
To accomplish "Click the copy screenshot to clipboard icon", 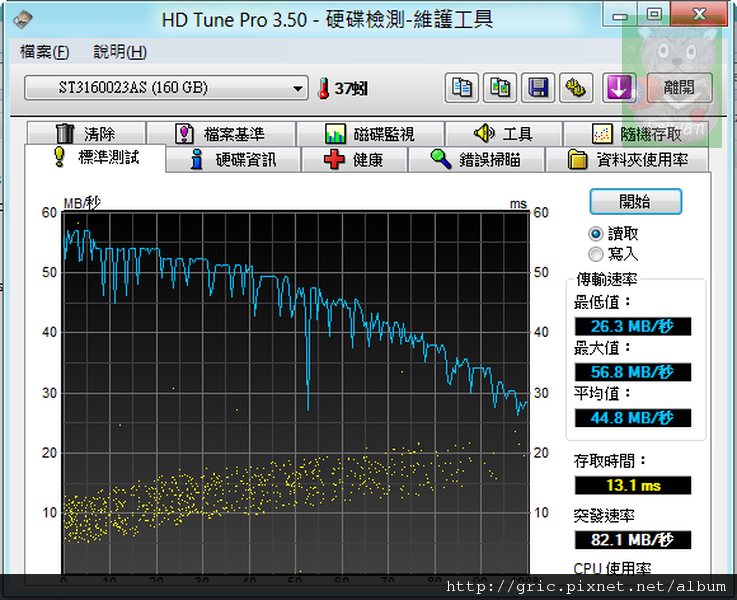I will [500, 88].
